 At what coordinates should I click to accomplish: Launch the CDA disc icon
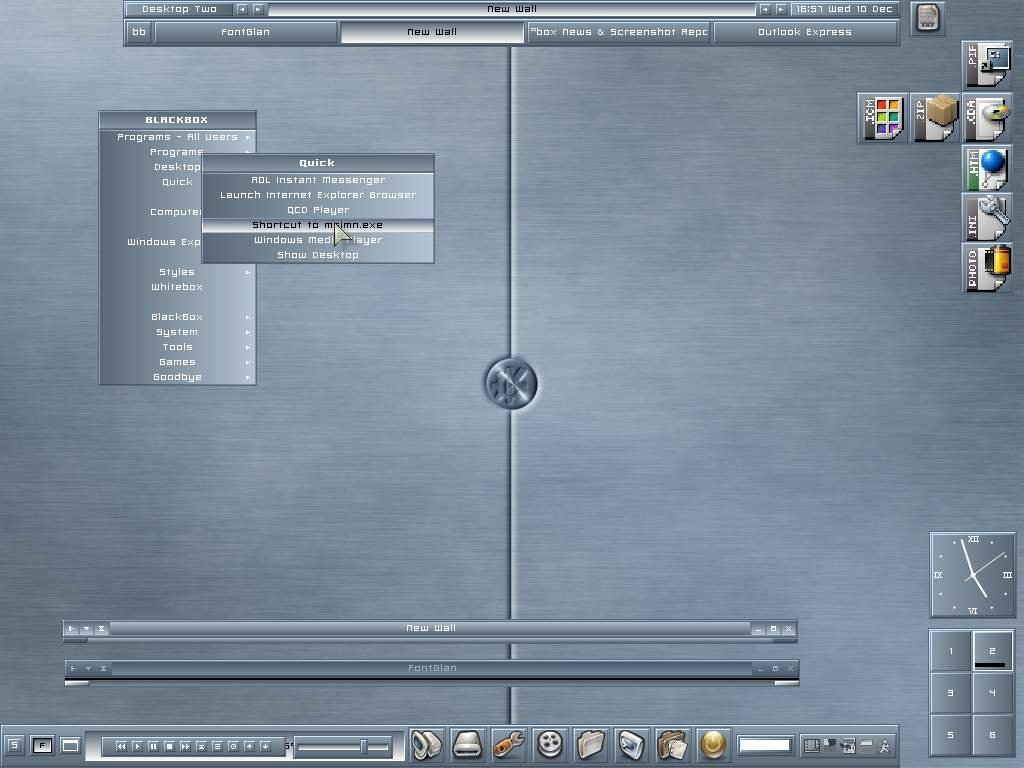coord(987,118)
